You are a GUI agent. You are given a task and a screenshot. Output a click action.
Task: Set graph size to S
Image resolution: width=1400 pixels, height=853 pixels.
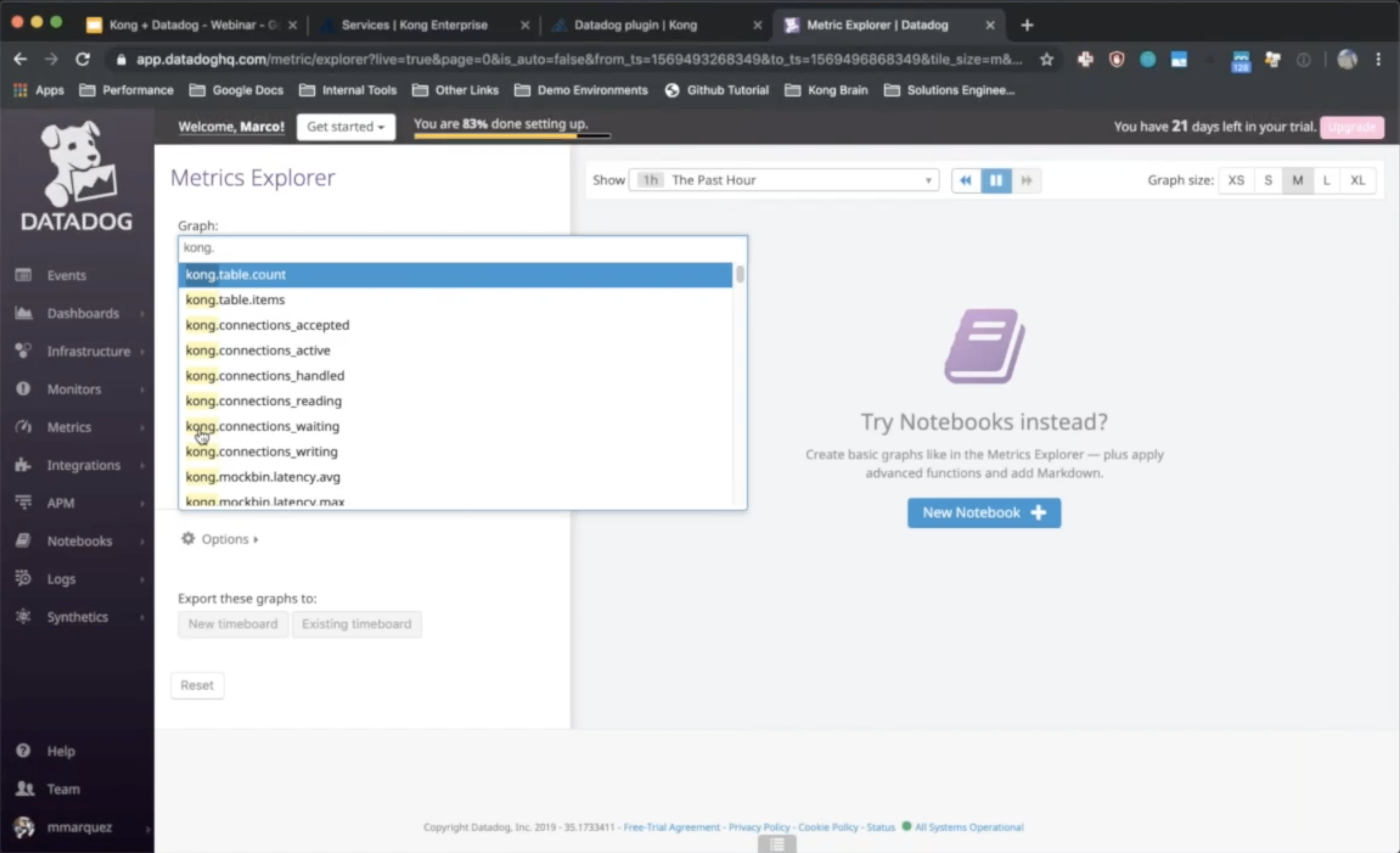(1268, 180)
